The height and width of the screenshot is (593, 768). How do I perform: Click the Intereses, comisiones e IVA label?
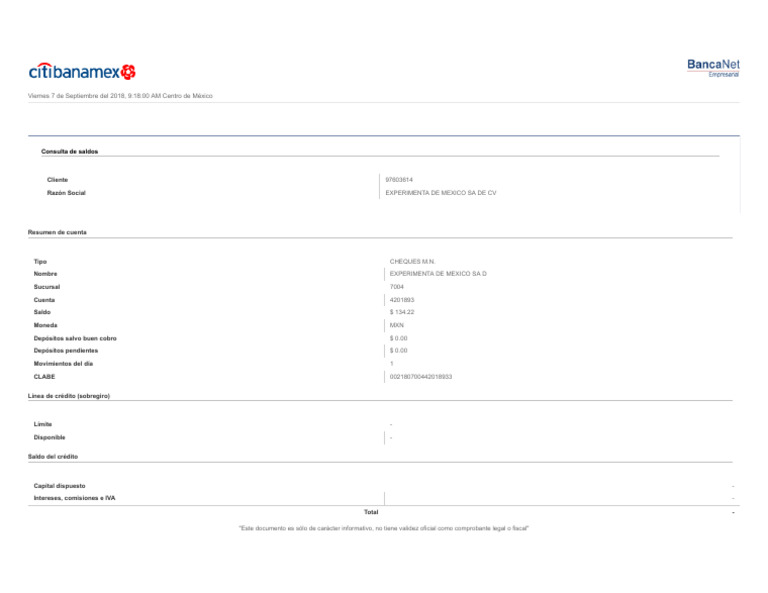[x=74, y=498]
